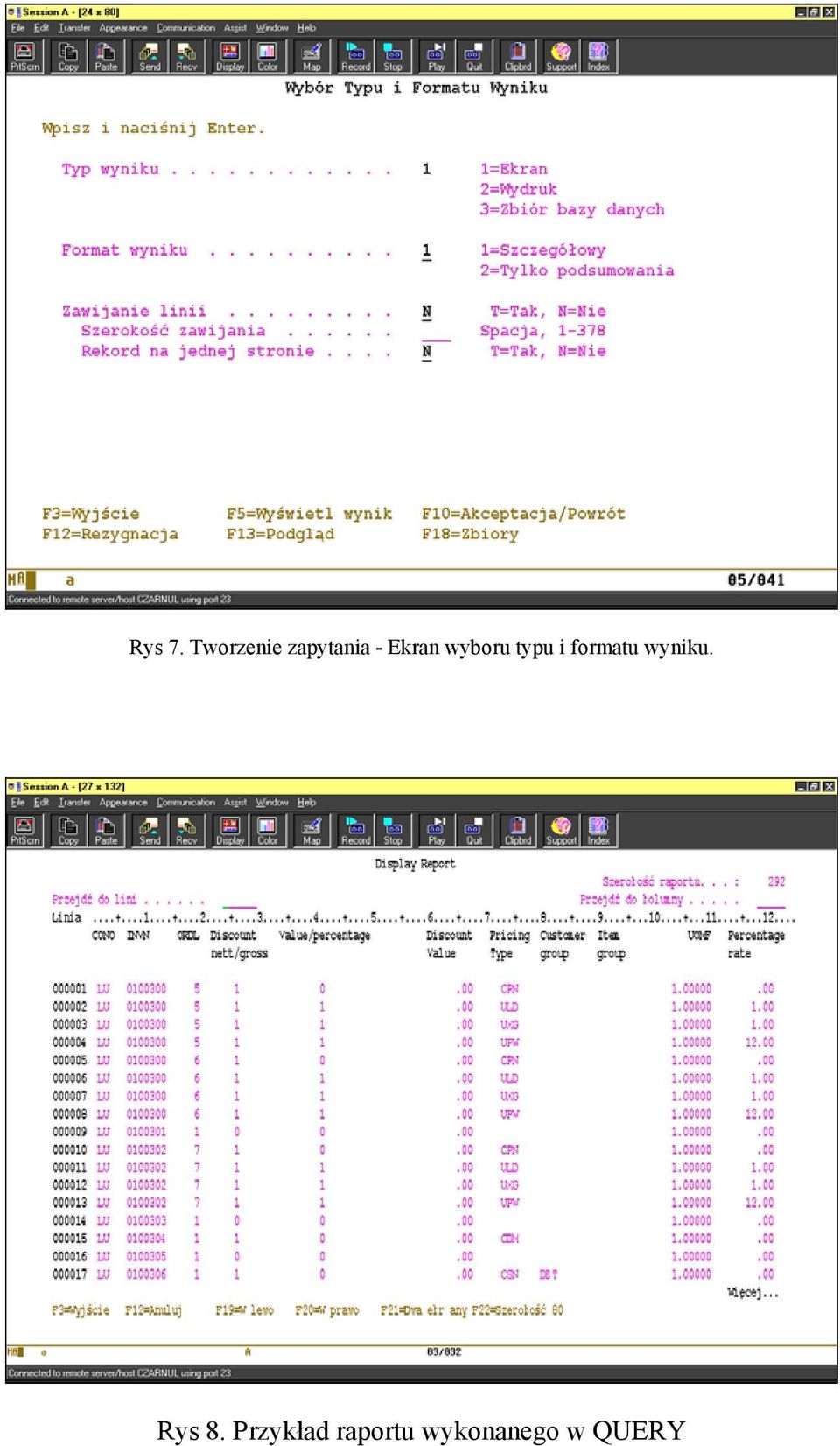Open Appearance menu in top 24 x 80 session
This screenshot has height=1446, width=840.
[x=123, y=28]
